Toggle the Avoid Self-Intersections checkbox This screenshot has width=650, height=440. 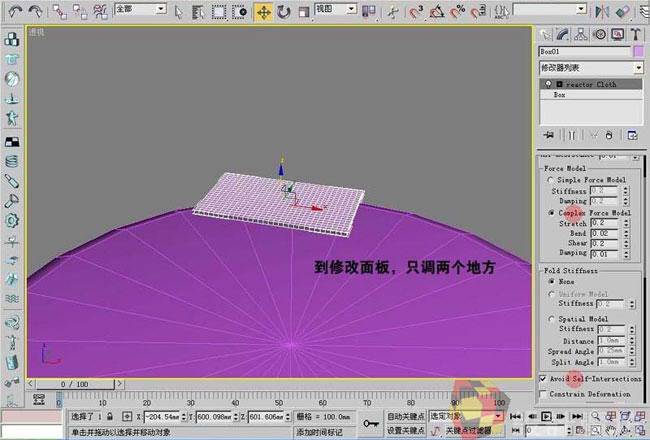tap(543, 379)
